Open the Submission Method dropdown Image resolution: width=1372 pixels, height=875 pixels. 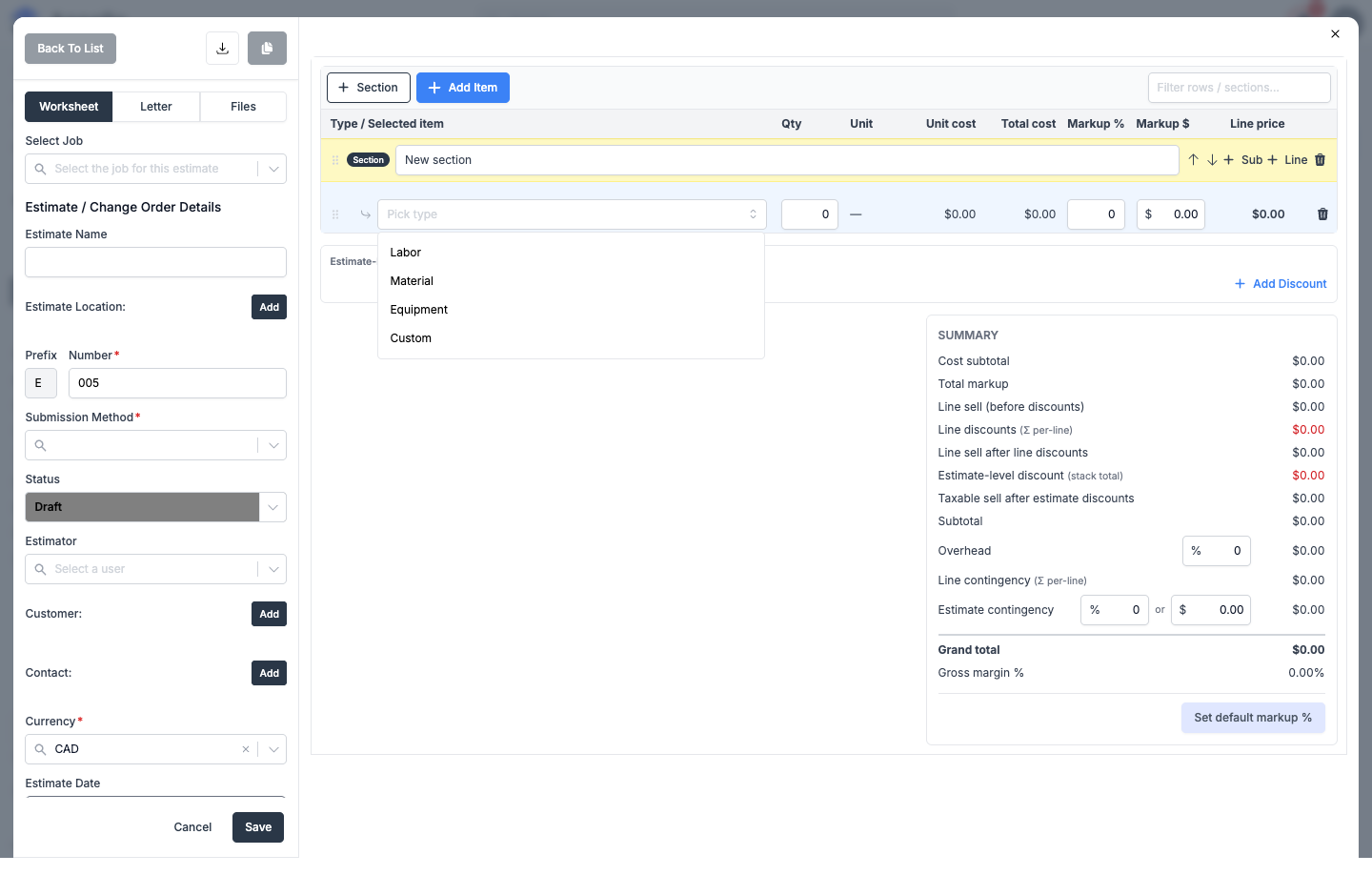pyautogui.click(x=156, y=445)
